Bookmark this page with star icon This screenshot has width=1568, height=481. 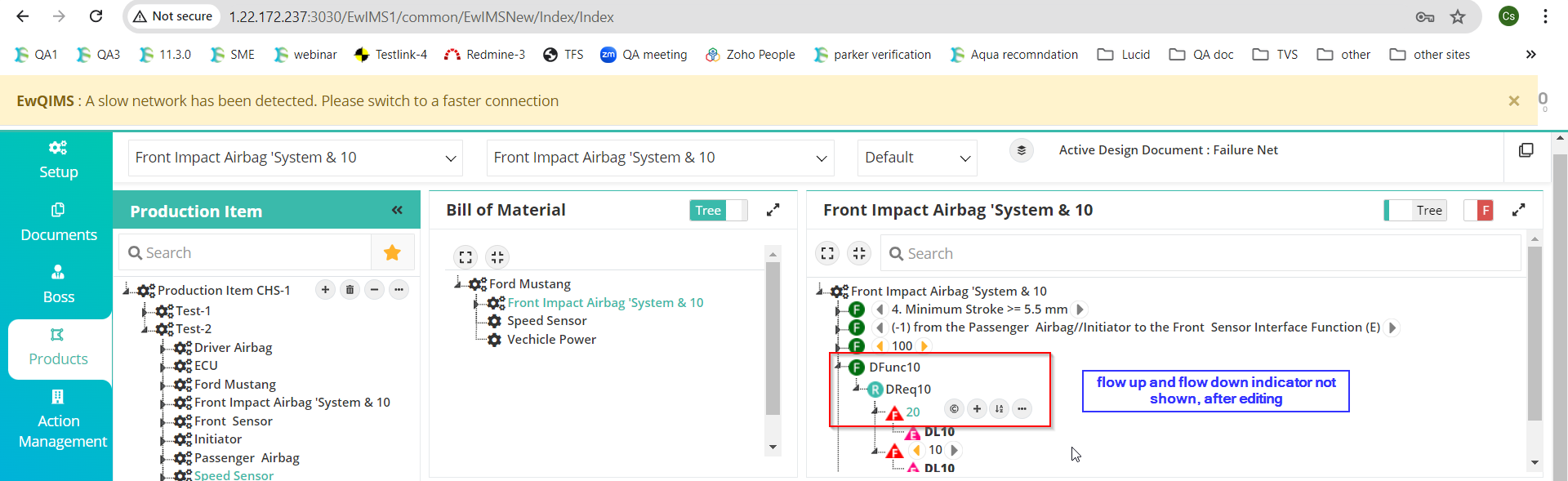(1458, 16)
